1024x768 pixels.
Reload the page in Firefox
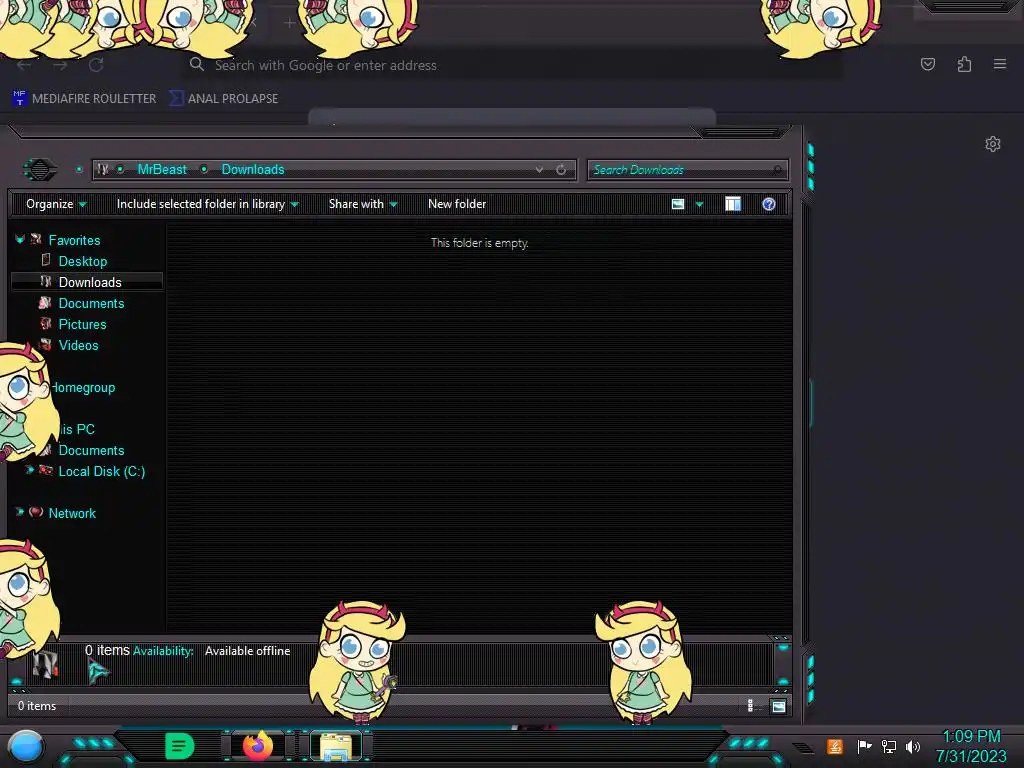pos(96,65)
